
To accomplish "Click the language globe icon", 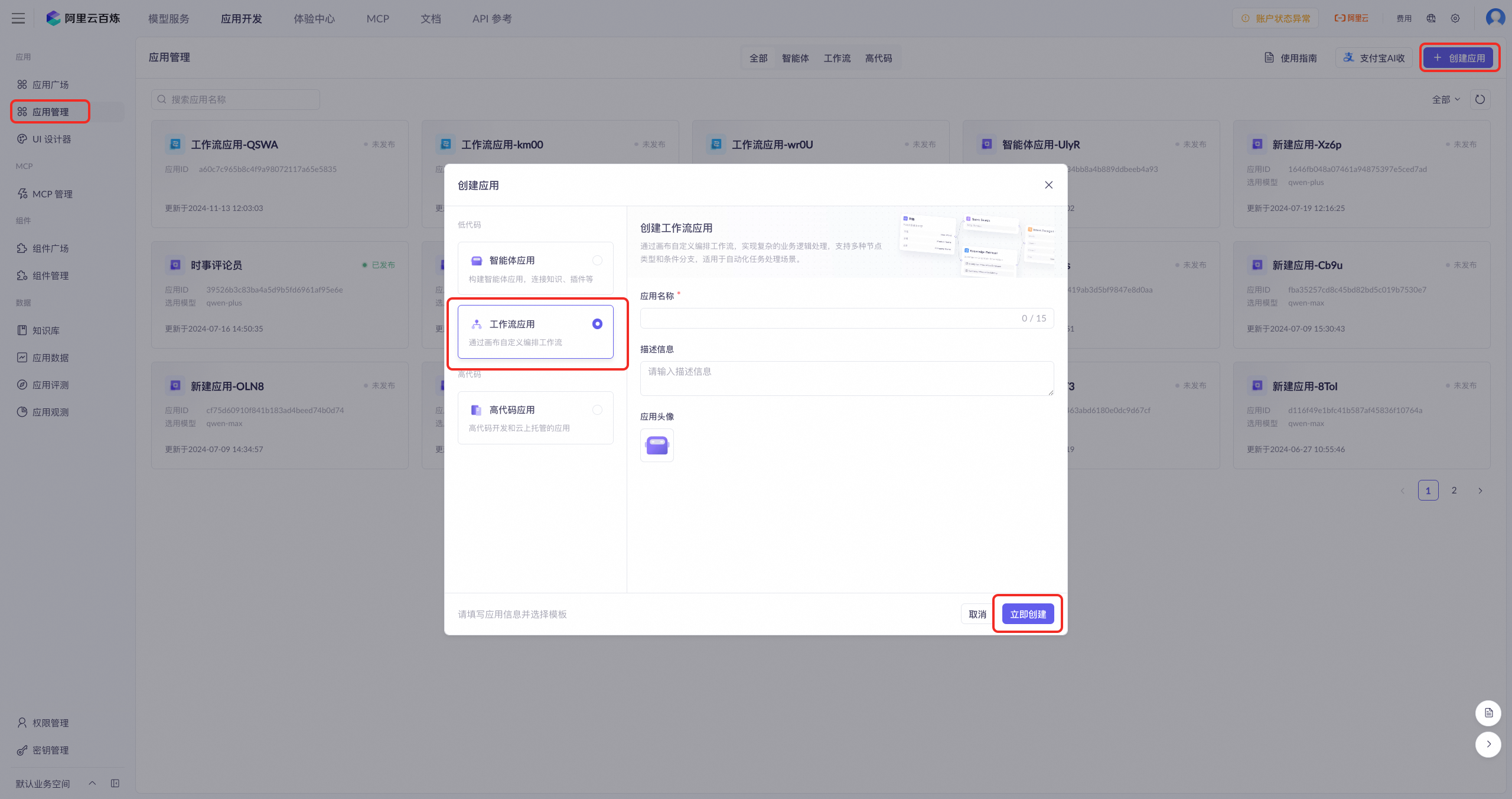I will [x=1431, y=18].
